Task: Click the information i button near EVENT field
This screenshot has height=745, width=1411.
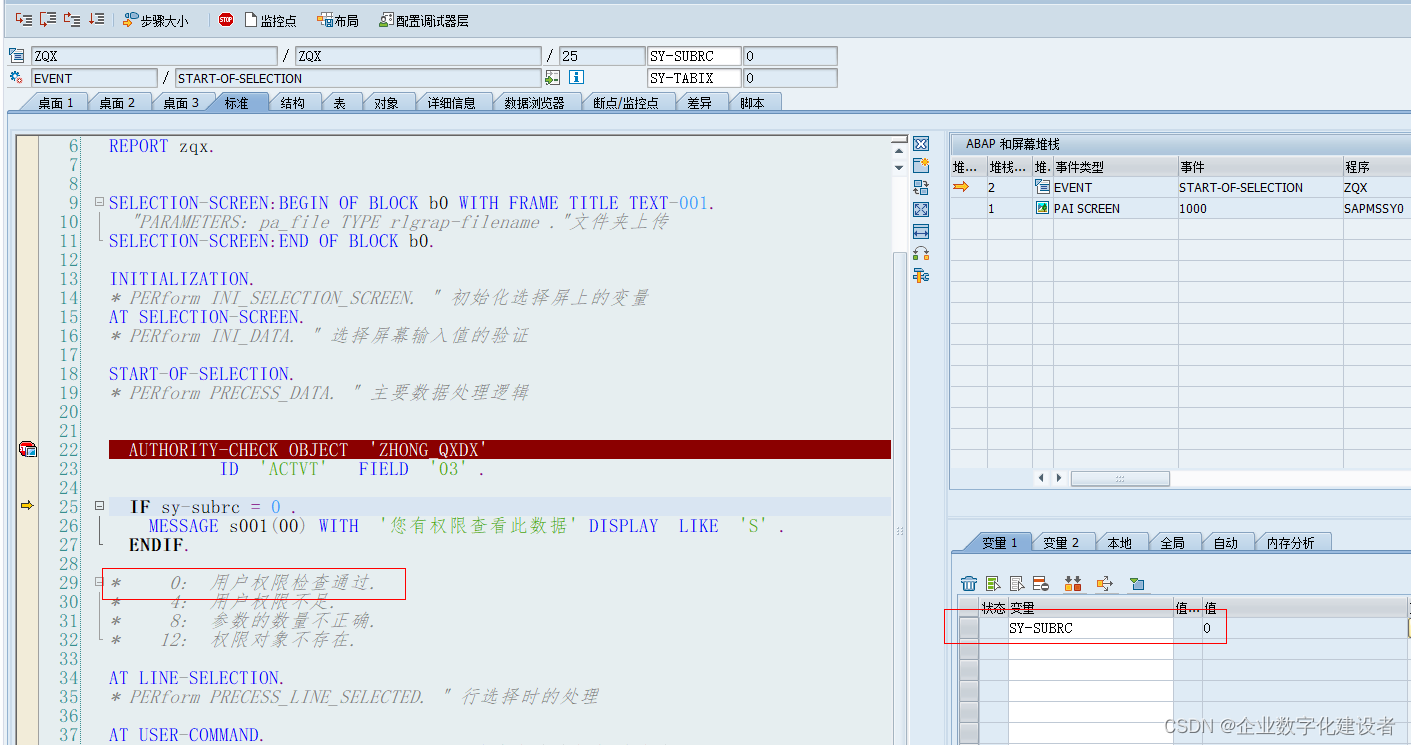Action: point(575,78)
